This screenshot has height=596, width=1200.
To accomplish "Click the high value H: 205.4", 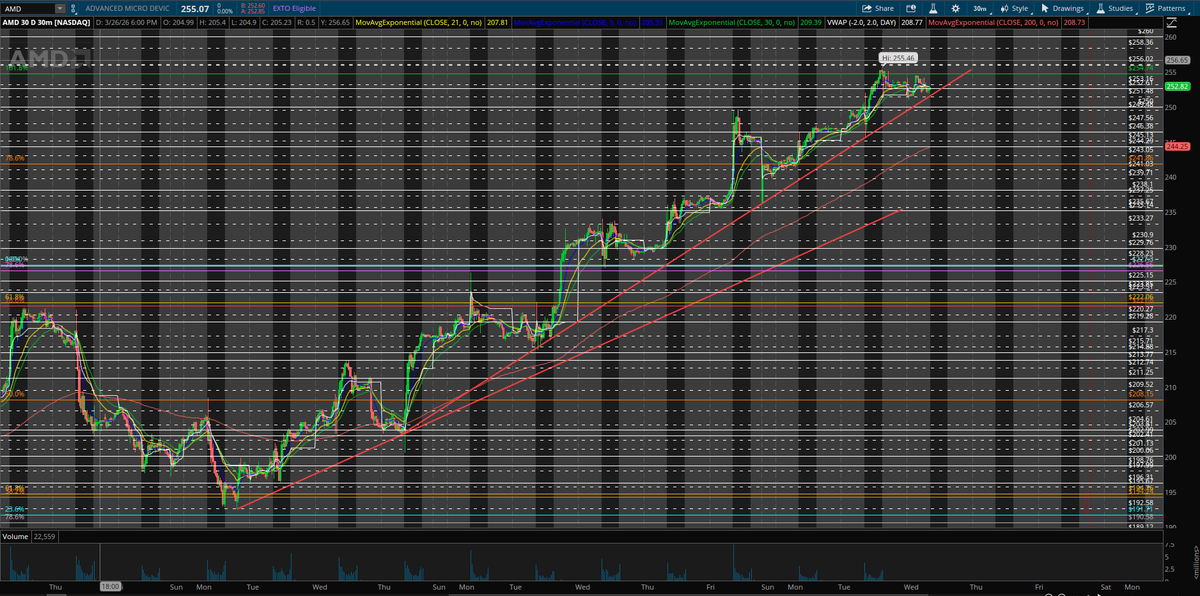I will (x=213, y=23).
